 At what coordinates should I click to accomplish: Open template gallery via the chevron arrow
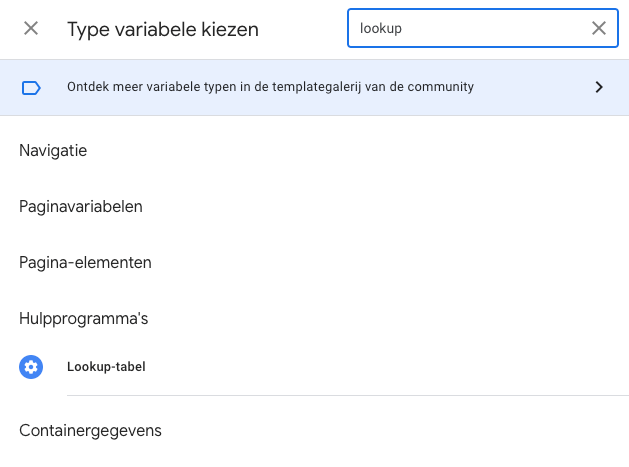599,87
